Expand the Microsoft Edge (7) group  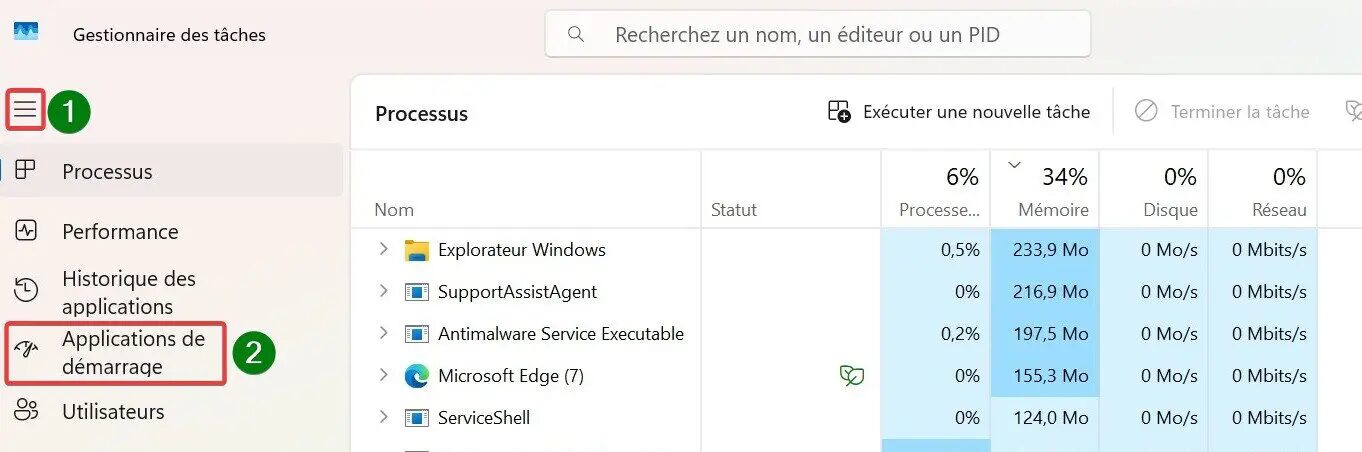tap(383, 375)
